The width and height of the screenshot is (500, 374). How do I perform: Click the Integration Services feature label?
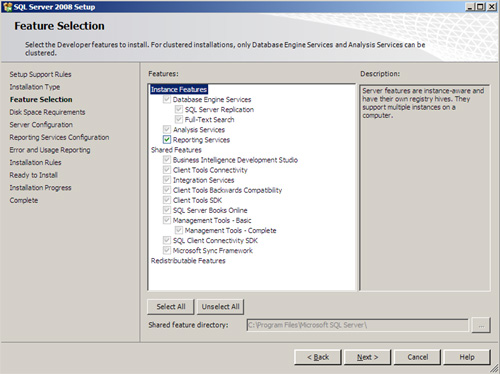203,180
